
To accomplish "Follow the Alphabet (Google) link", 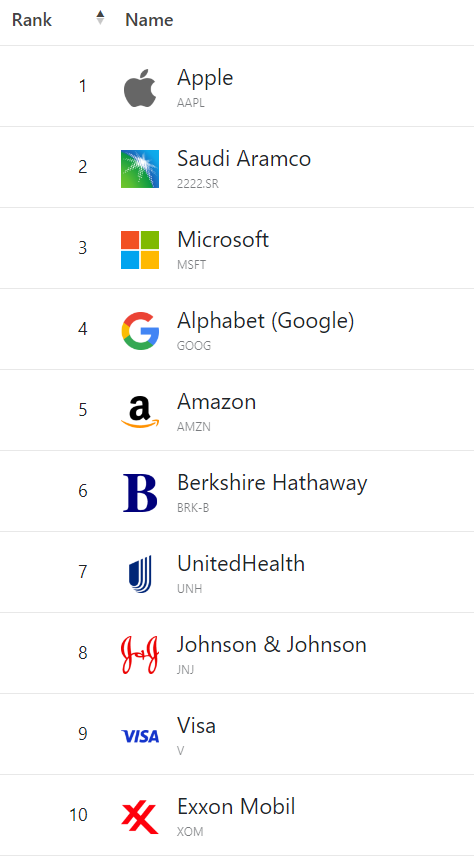I will coord(265,321).
